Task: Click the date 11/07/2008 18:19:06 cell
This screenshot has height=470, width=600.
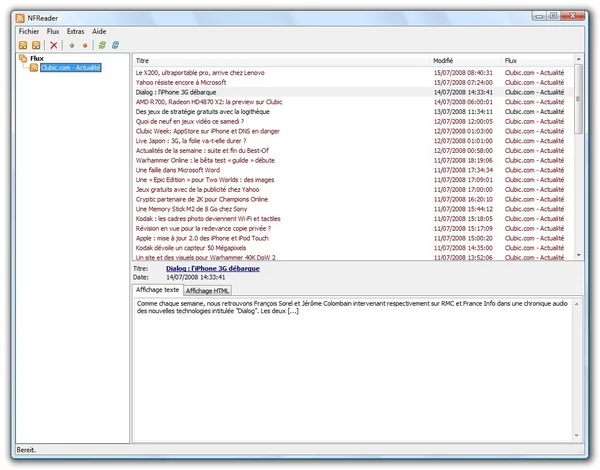Action: pyautogui.click(x=463, y=160)
